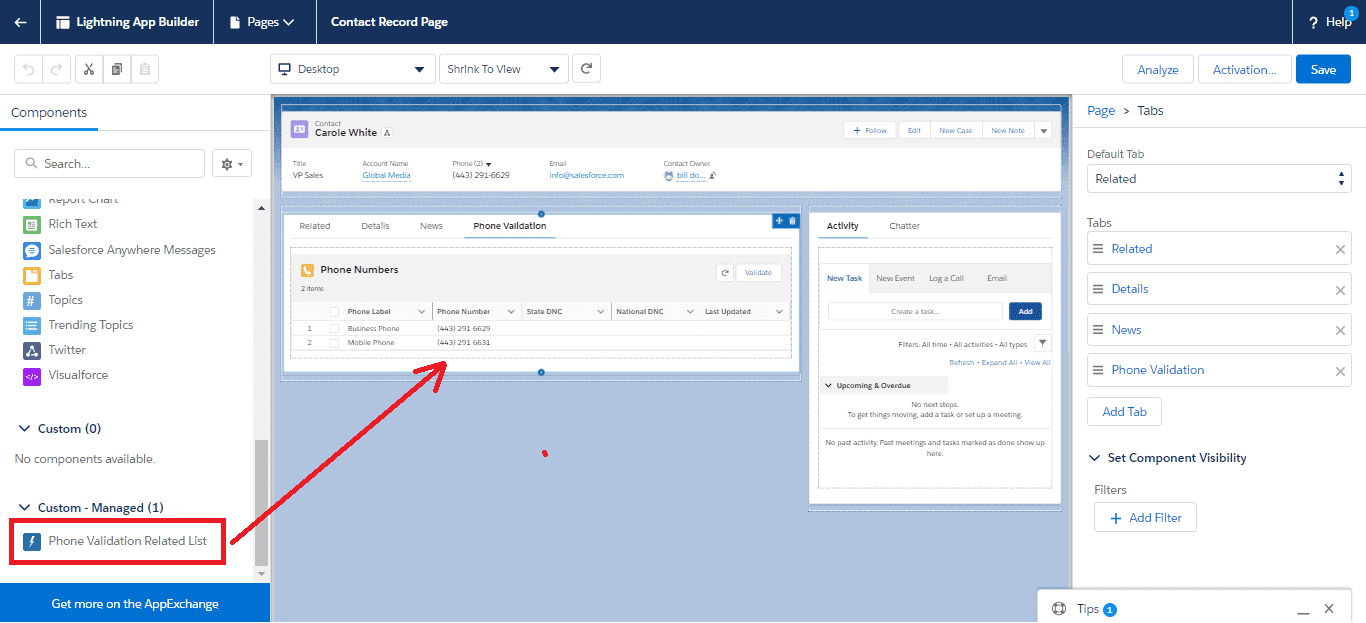Open the component settings gear menu

tap(232, 164)
